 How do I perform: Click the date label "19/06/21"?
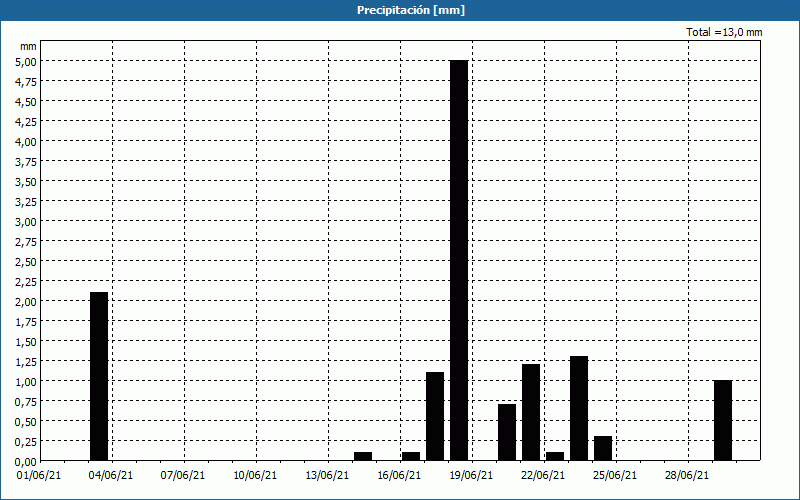(471, 475)
